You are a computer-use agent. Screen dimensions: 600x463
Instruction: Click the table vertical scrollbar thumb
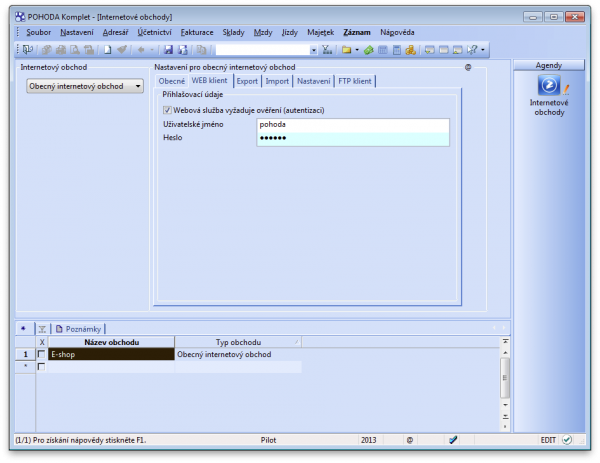[x=505, y=378]
